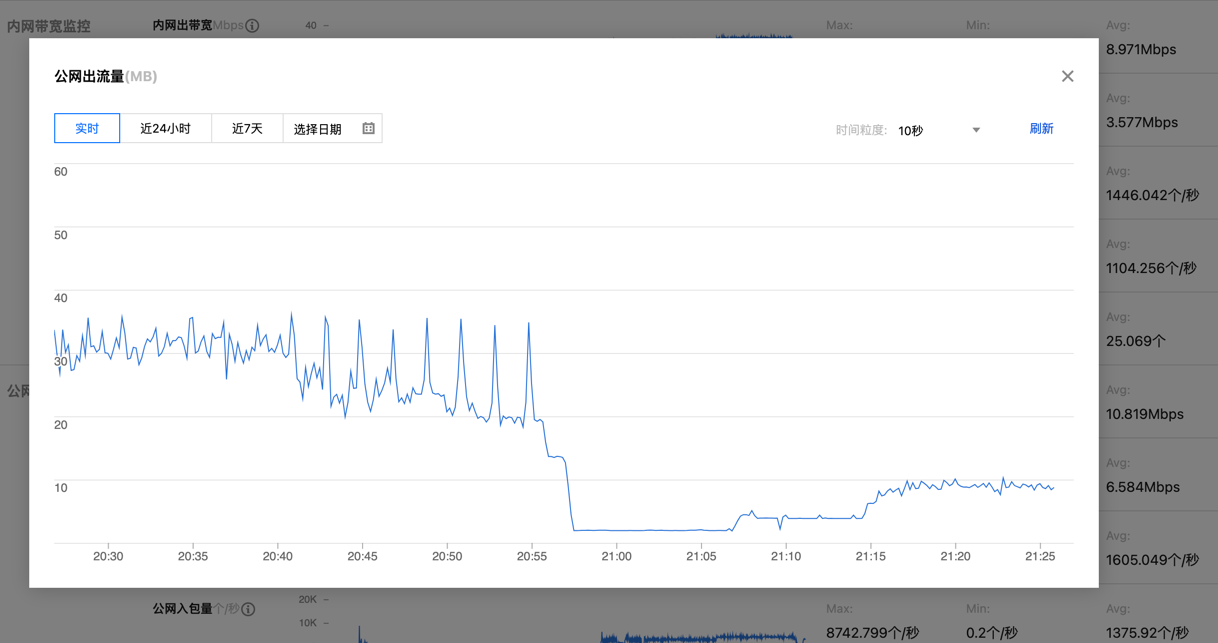This screenshot has width=1218, height=643.
Task: Click the 公网出流量(MB) dialog title
Action: click(105, 76)
